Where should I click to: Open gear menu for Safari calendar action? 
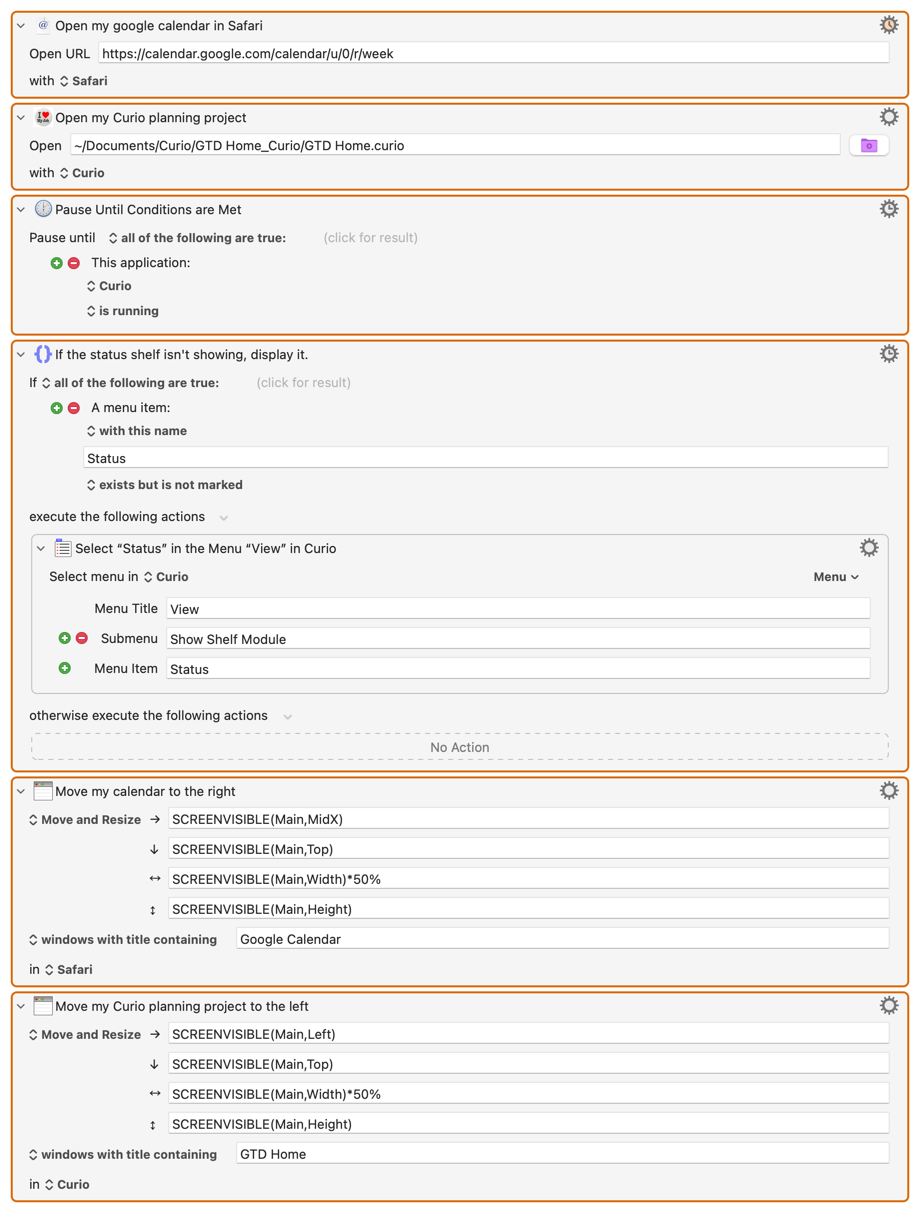point(888,25)
